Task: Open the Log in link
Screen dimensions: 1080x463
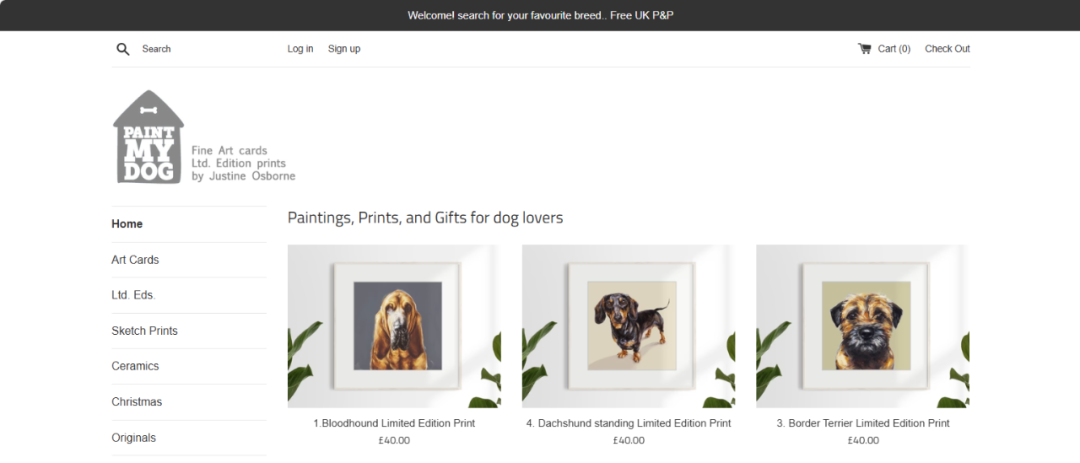Action: pos(300,49)
